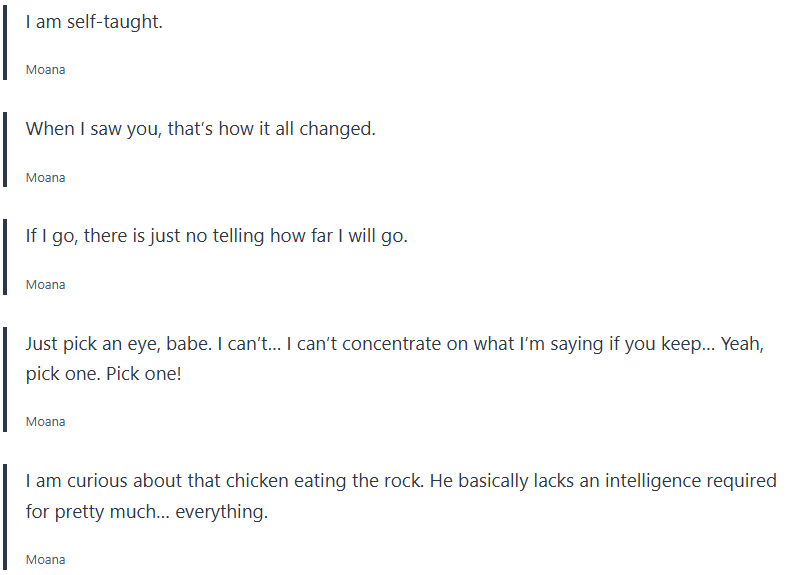Click Moana under the "Pick one!" quote

(45, 422)
